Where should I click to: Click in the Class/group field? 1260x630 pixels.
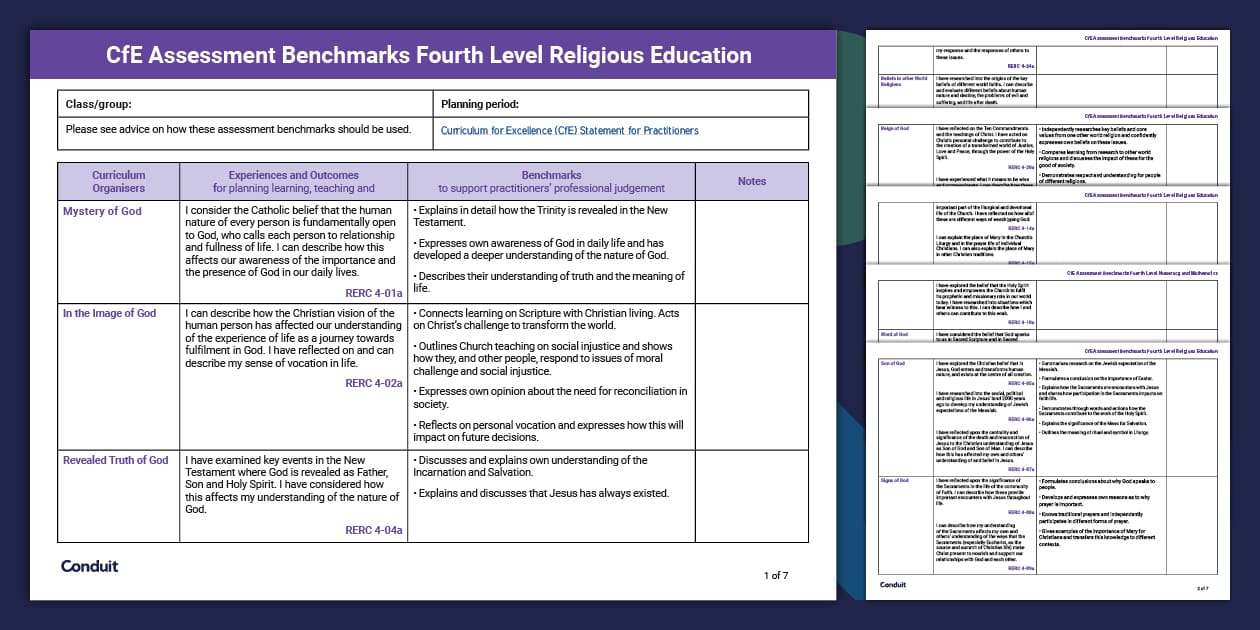coord(245,104)
